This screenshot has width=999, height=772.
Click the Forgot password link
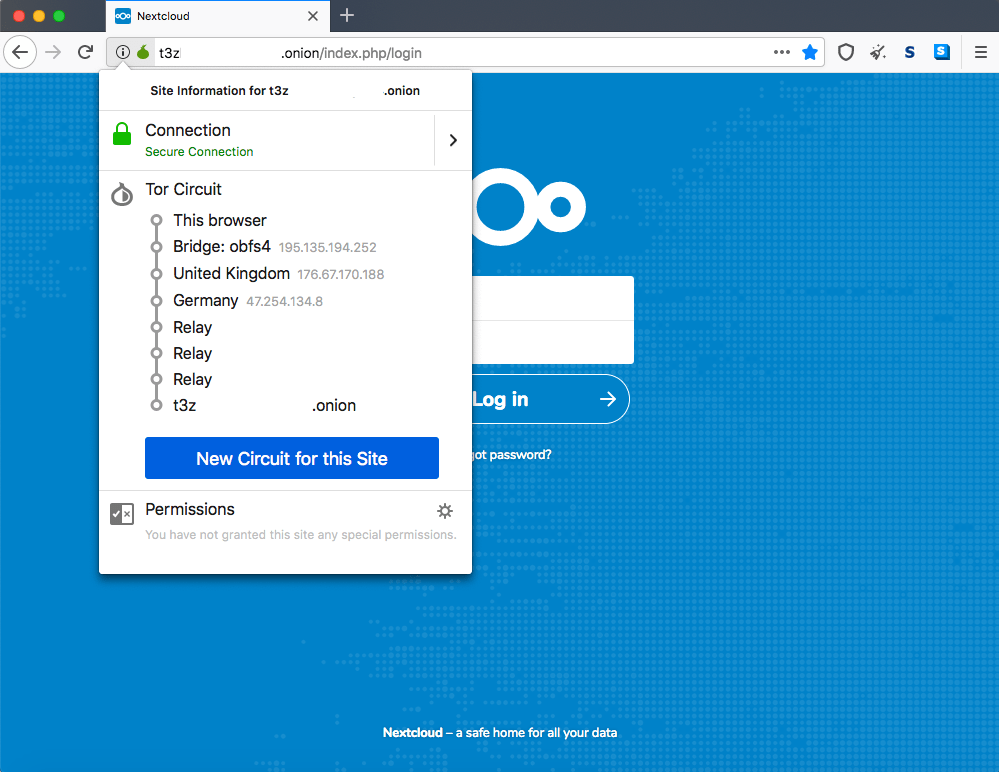click(x=512, y=455)
